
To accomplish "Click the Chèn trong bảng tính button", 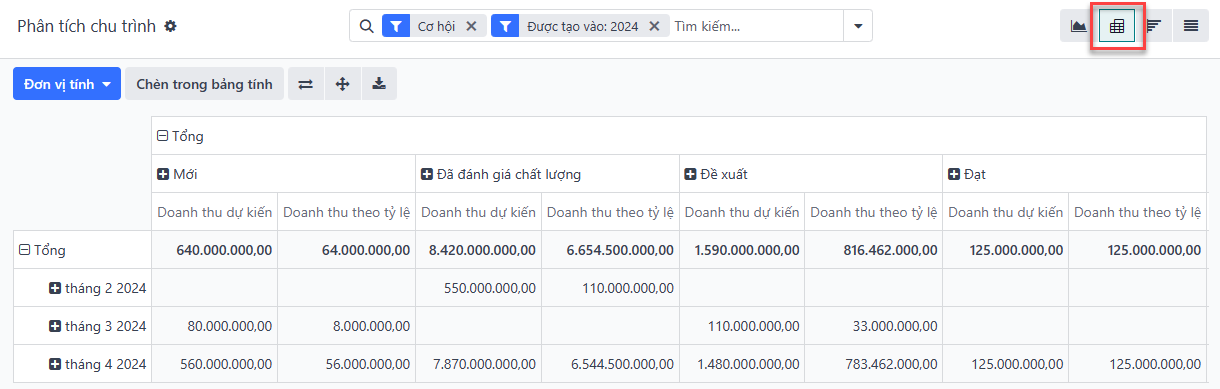I will (x=204, y=84).
